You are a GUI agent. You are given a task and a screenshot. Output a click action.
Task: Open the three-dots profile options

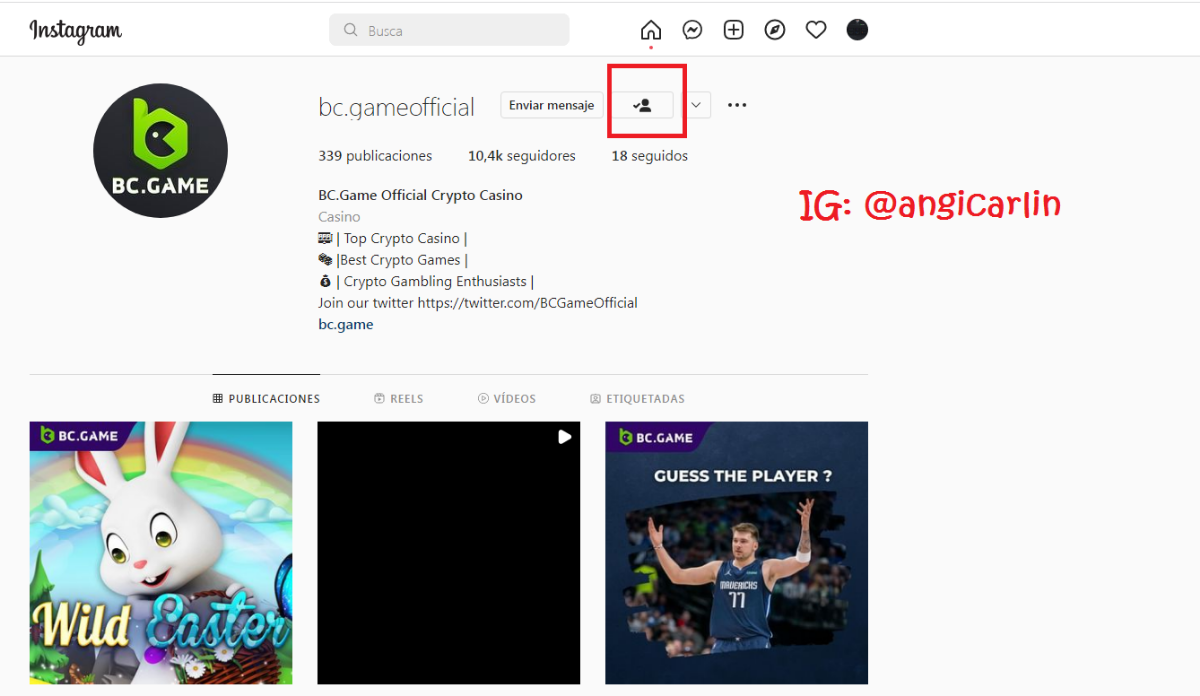pyautogui.click(x=737, y=105)
